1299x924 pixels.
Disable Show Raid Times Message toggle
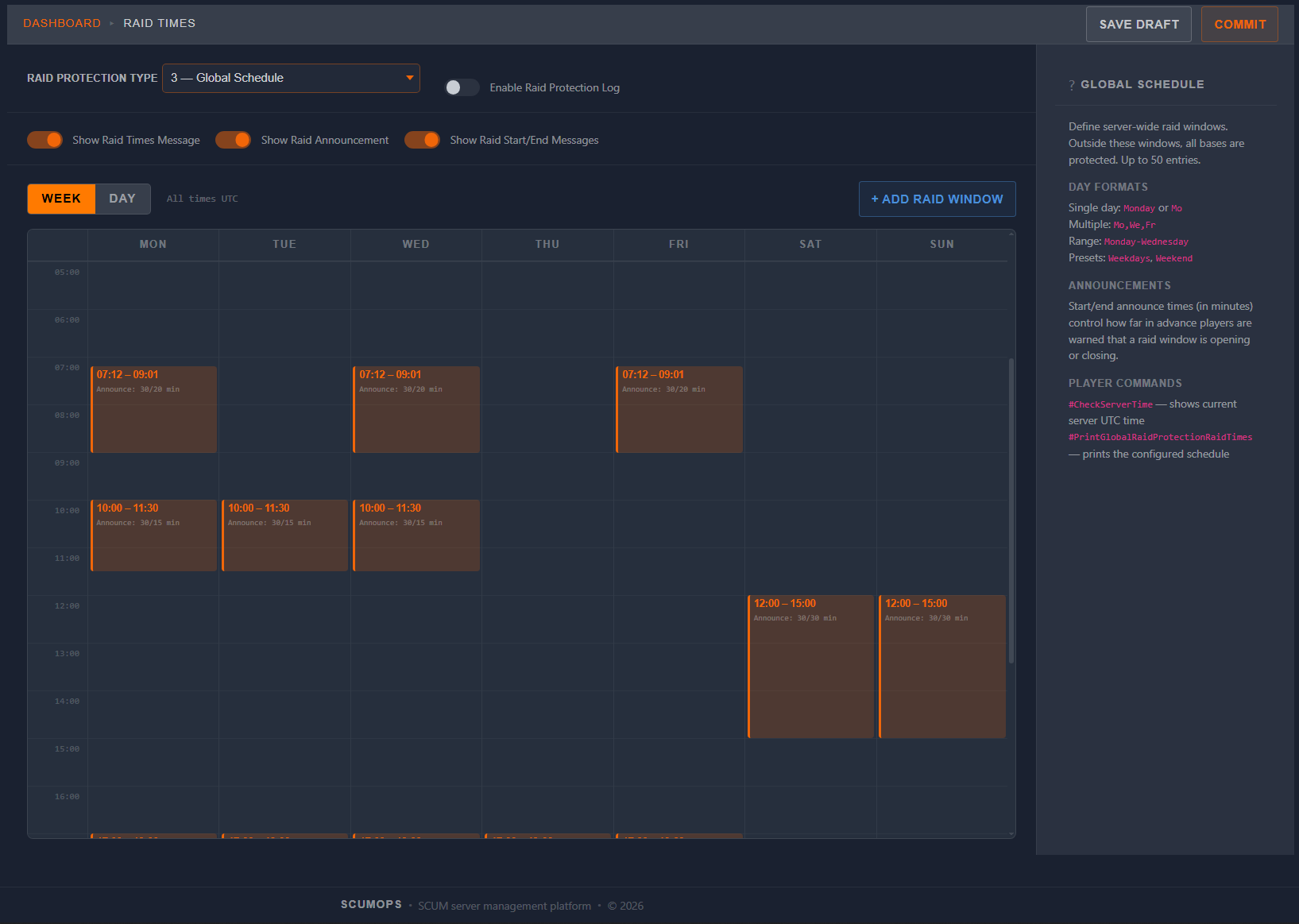click(44, 140)
